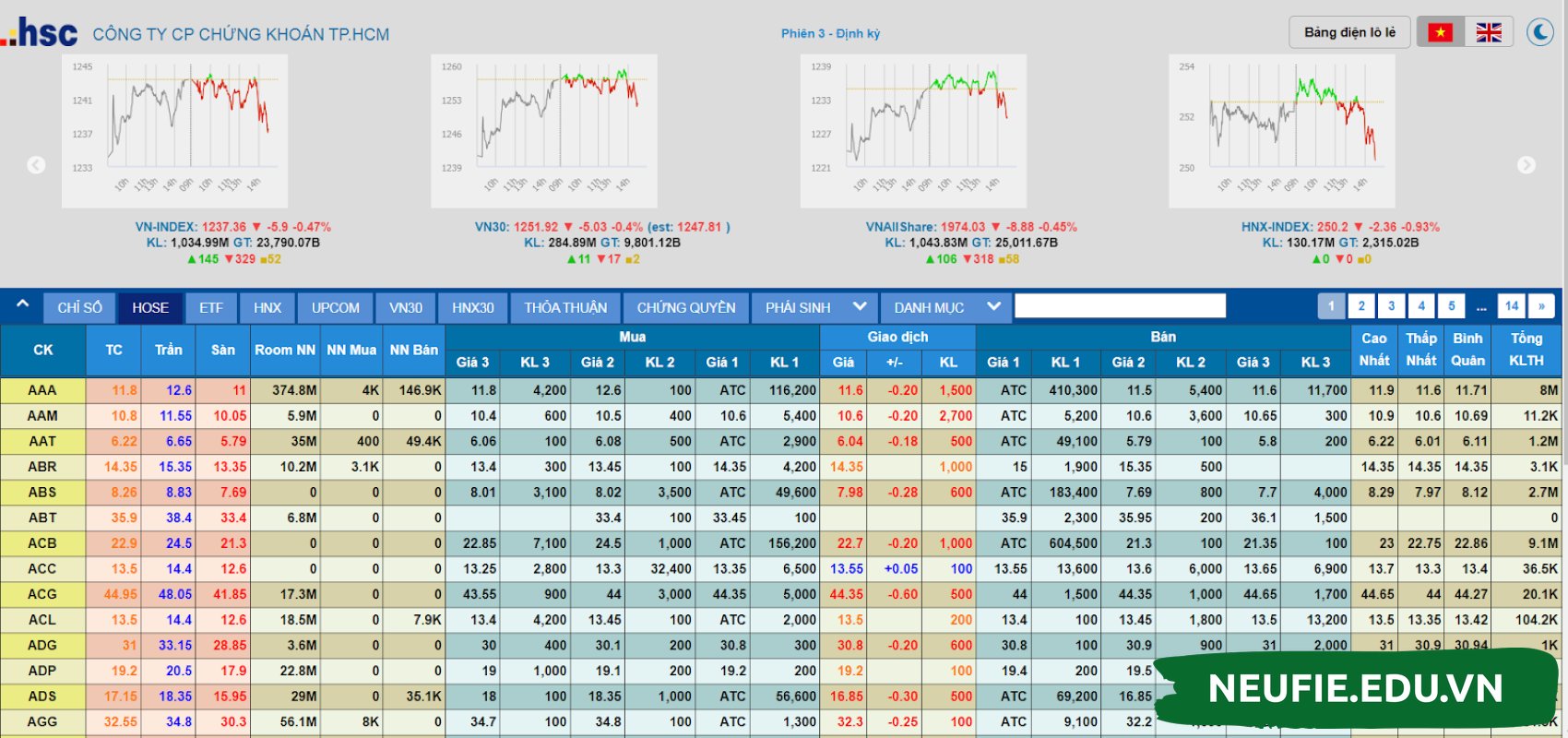Go to page 5 of the table
The height and width of the screenshot is (738, 1568).
pos(1452,306)
